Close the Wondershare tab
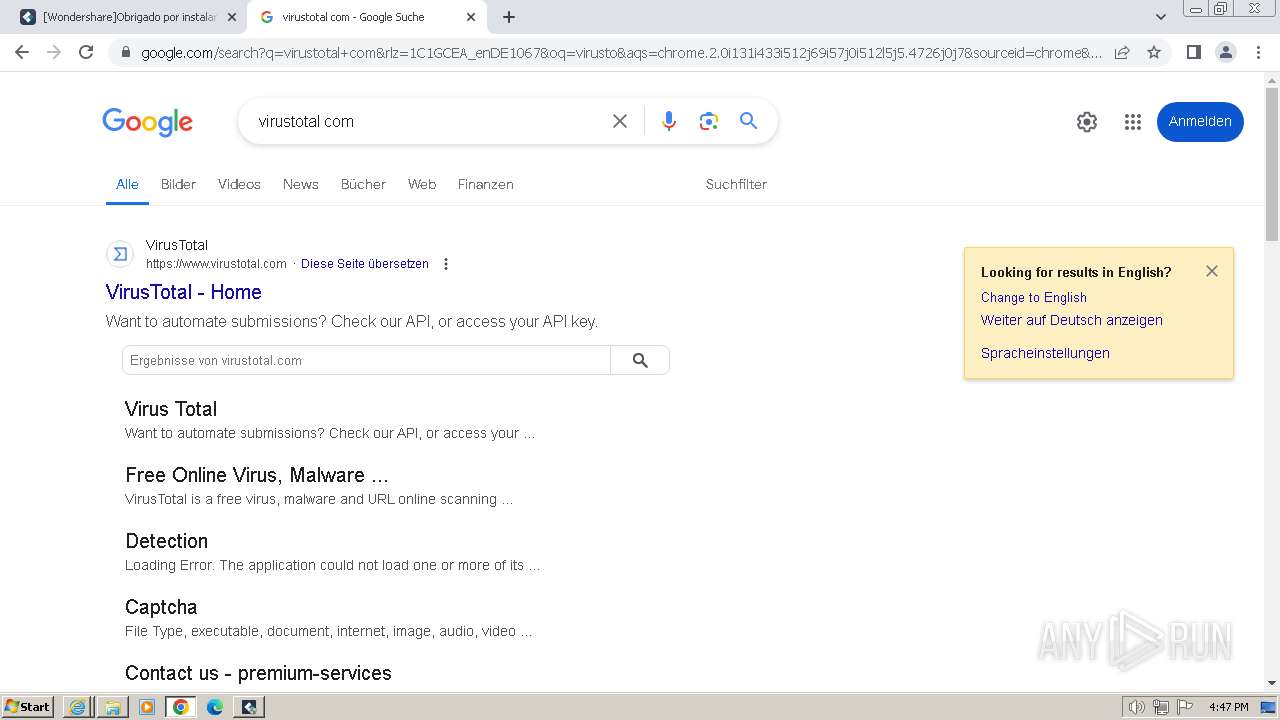 [231, 17]
